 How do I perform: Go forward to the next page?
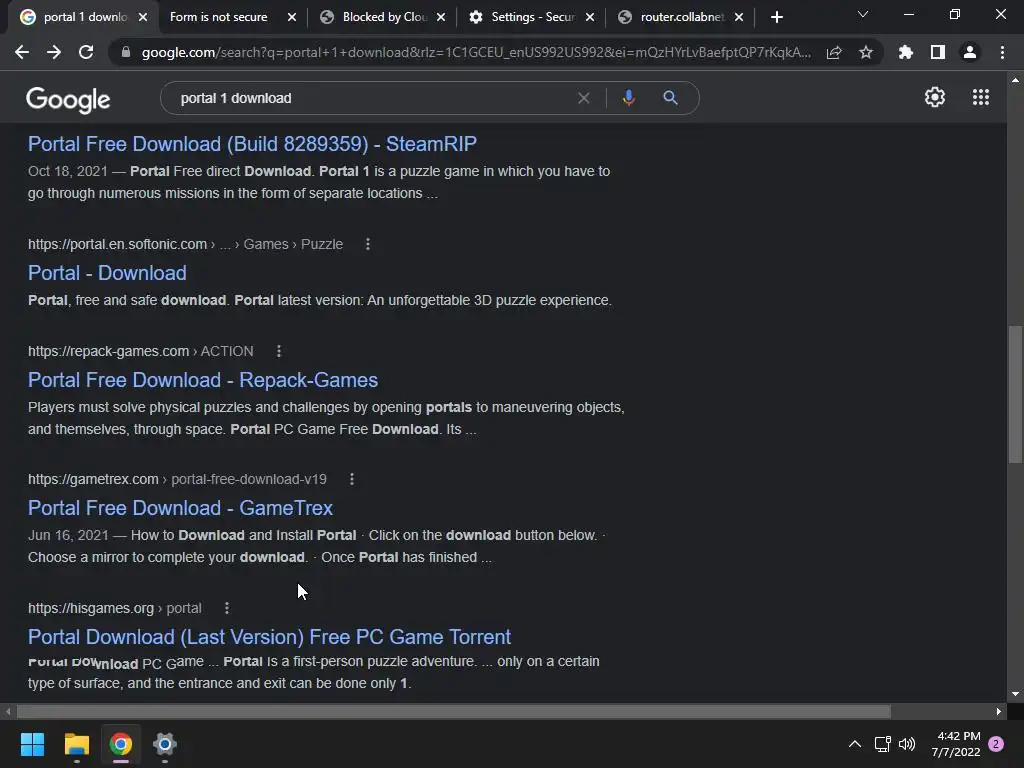point(54,52)
